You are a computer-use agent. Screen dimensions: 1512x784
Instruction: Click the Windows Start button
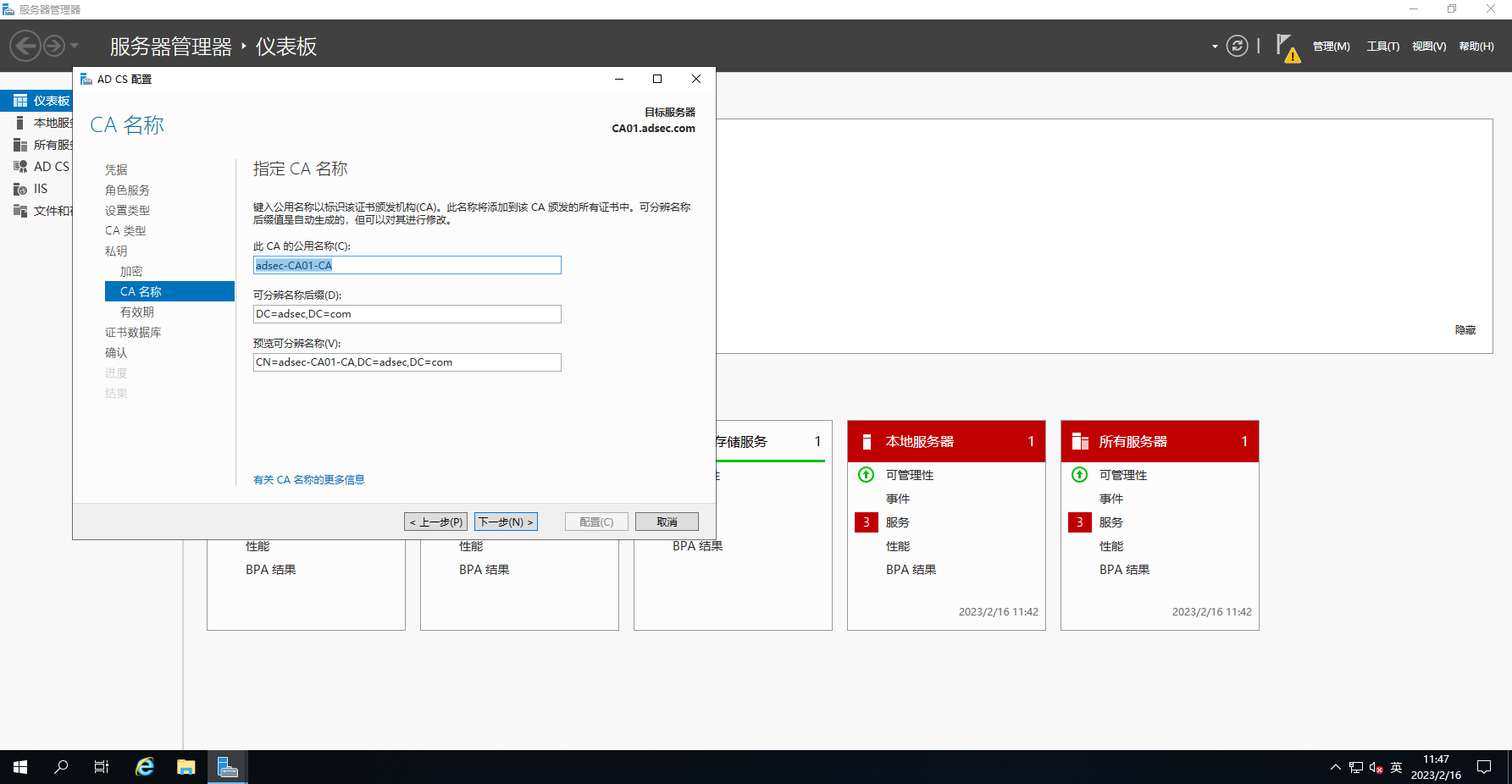[20, 767]
